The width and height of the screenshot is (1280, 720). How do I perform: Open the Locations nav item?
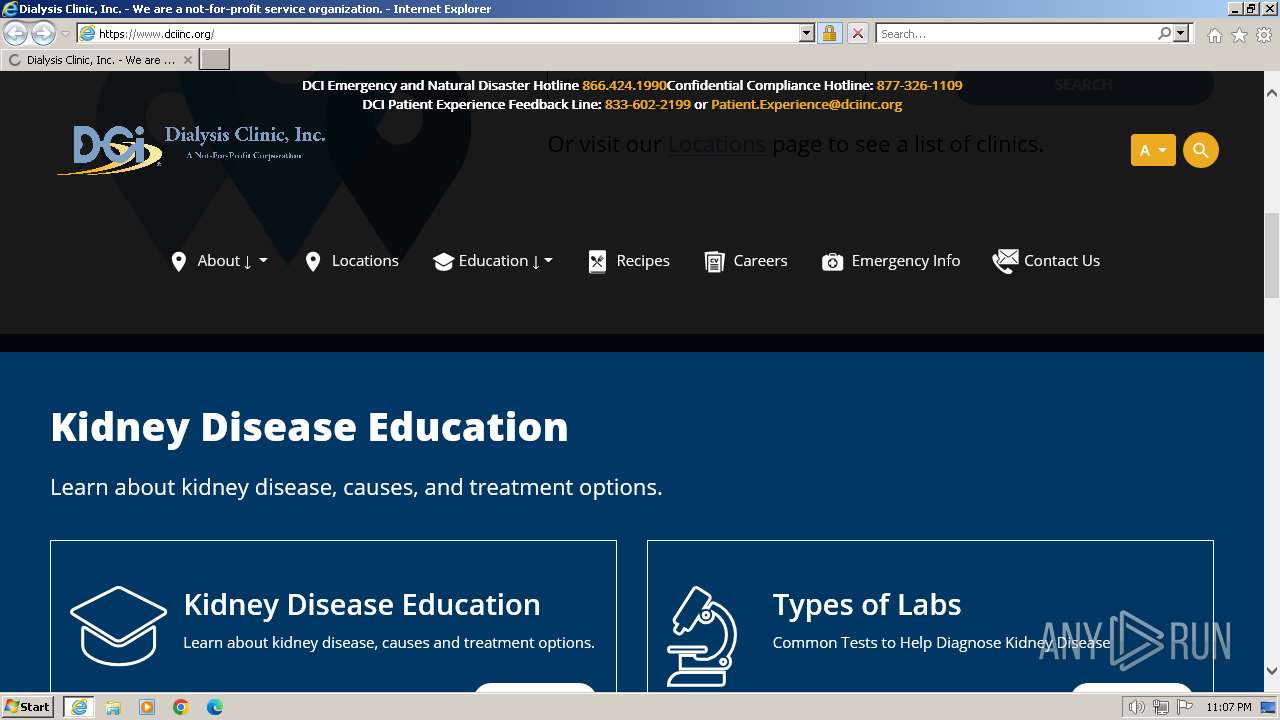coord(352,261)
